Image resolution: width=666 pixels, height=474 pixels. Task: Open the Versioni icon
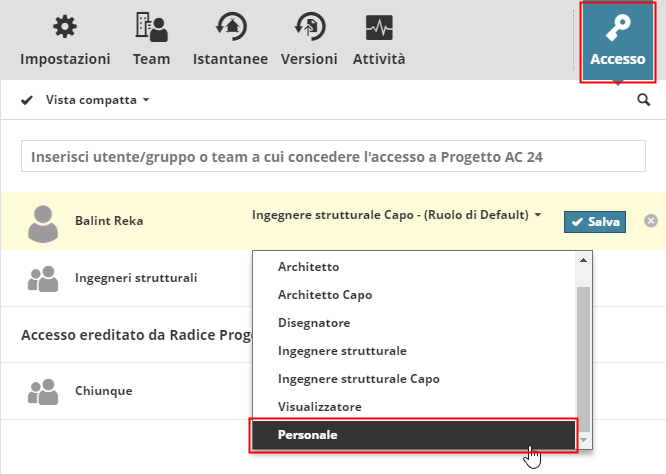[x=309, y=27]
